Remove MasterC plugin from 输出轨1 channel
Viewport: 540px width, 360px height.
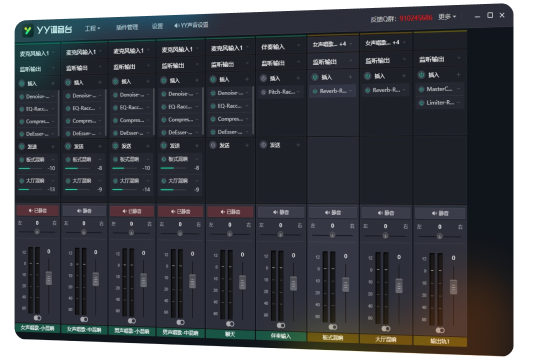click(458, 89)
